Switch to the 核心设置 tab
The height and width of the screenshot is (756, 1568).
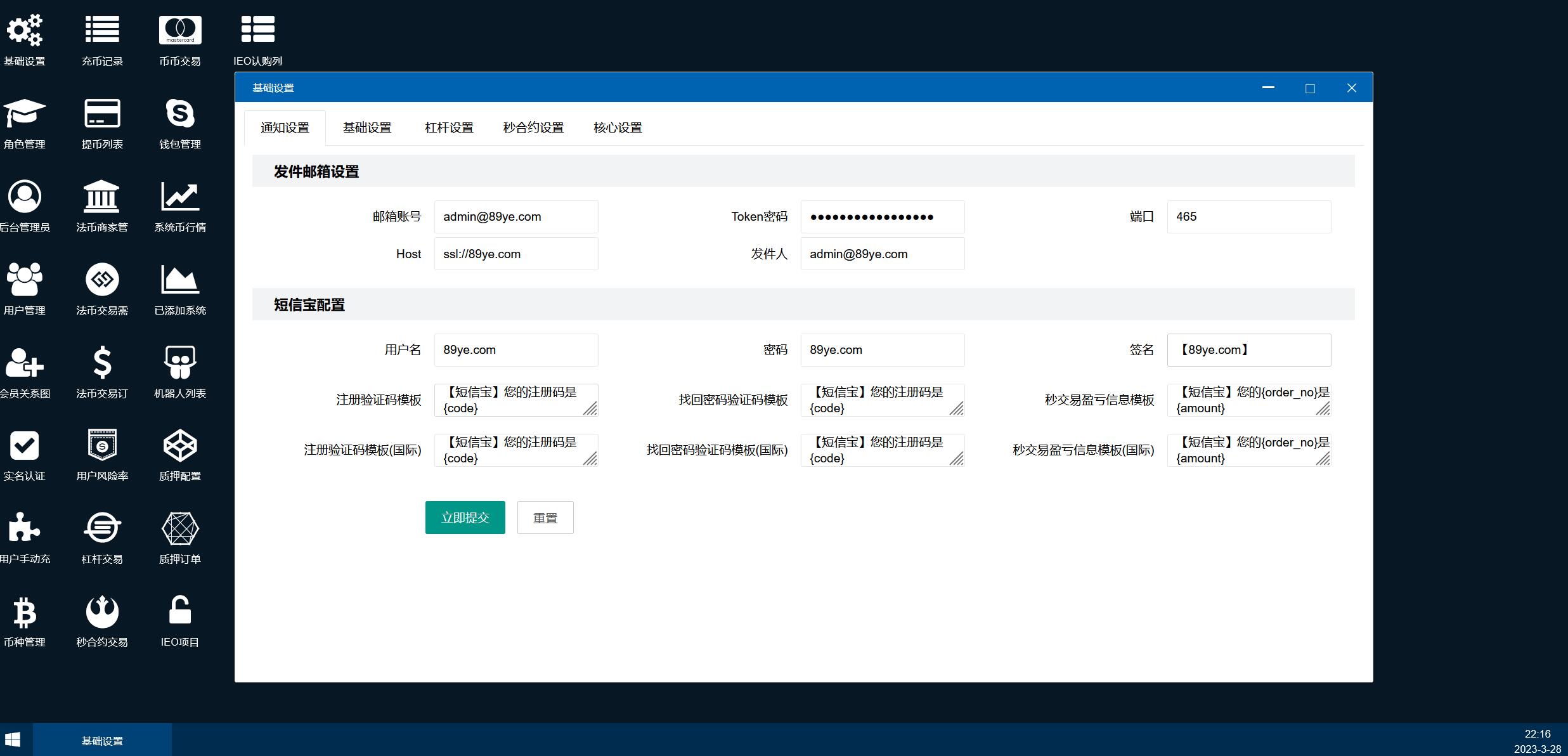(618, 128)
